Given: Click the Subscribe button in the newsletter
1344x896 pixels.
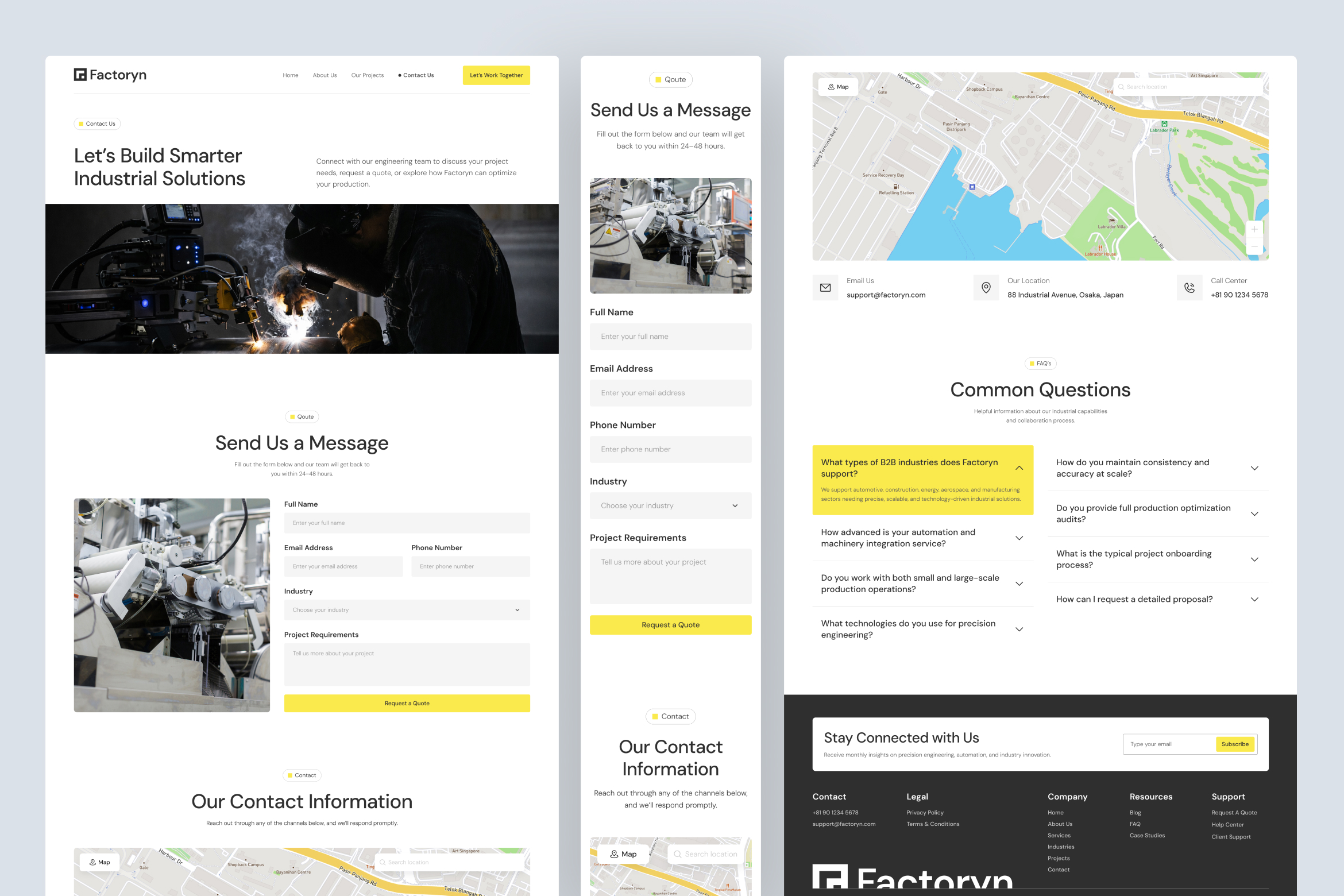Looking at the screenshot, I should click(x=1235, y=744).
